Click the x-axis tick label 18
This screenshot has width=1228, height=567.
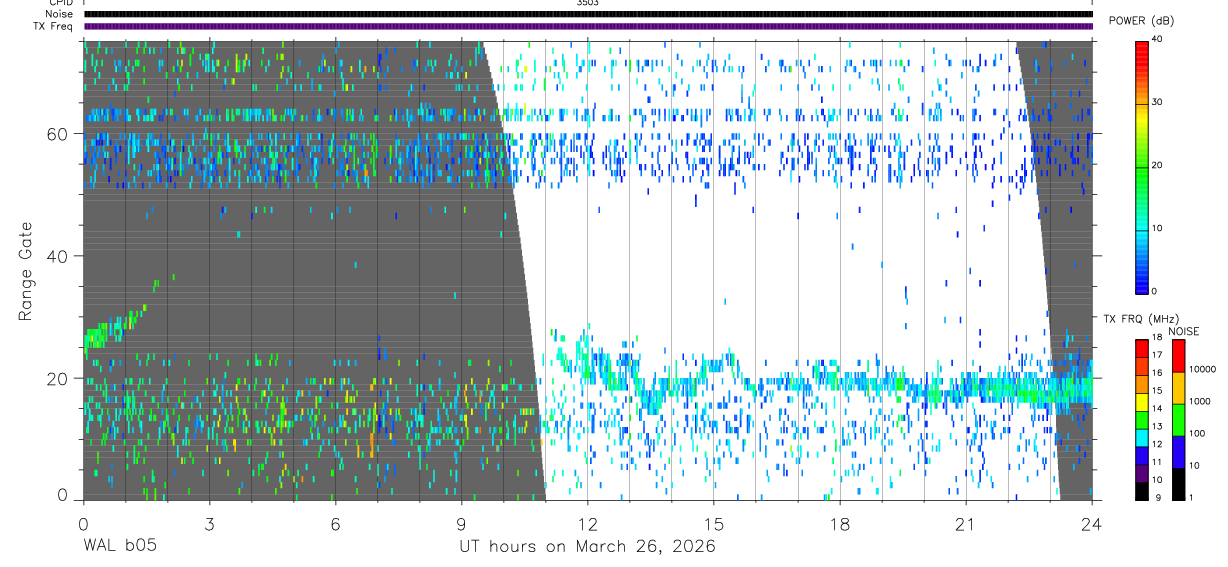point(840,523)
